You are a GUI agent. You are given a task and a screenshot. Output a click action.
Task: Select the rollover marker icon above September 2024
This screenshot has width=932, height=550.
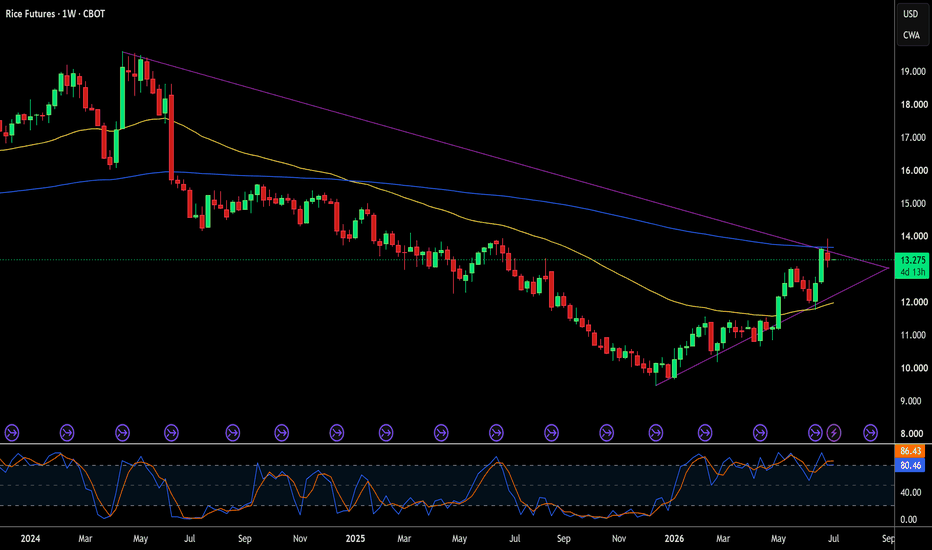[232, 433]
